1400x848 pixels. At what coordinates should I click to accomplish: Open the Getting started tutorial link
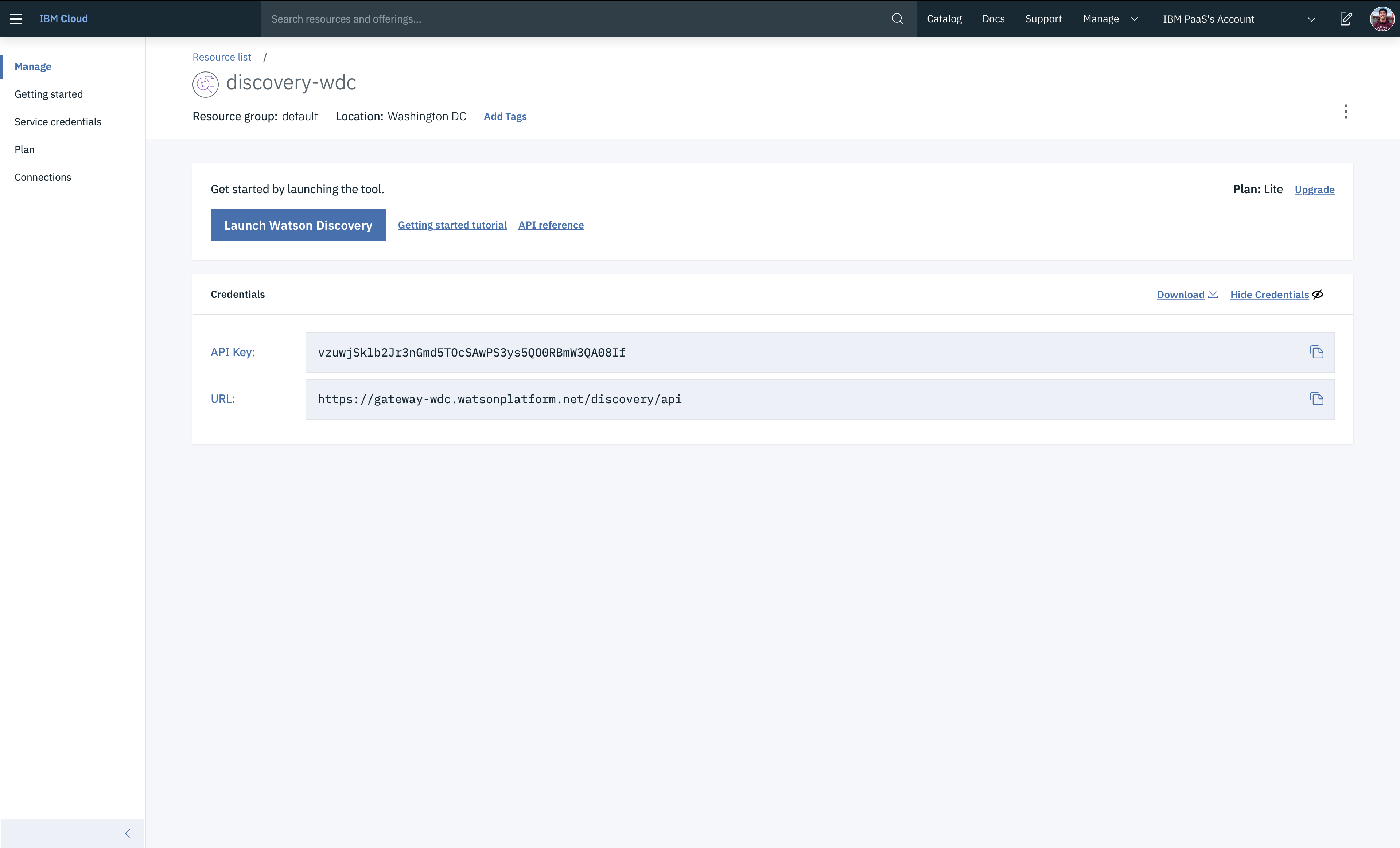452,225
